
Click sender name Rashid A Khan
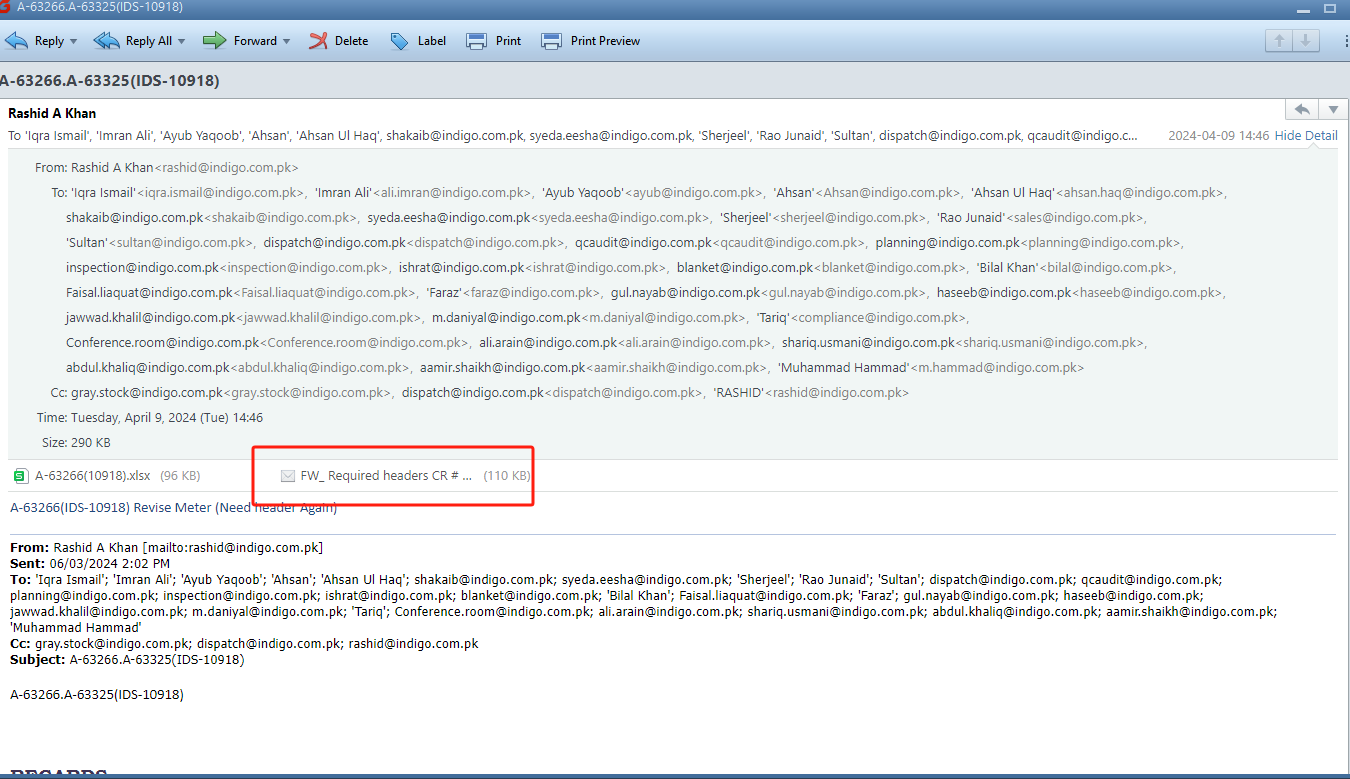click(52, 113)
